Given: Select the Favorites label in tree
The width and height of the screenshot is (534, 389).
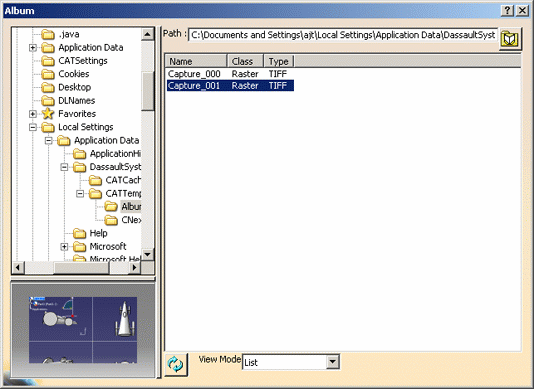Looking at the screenshot, I should 77,113.
